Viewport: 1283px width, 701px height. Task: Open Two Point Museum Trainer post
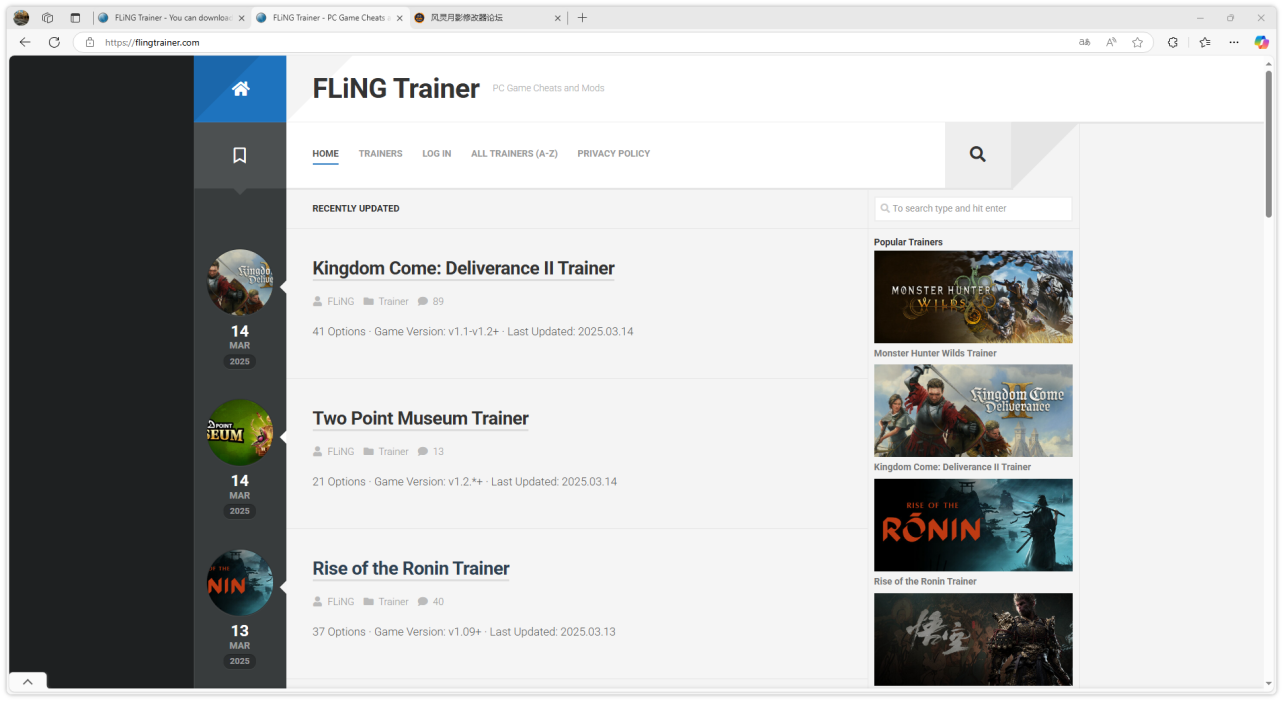click(420, 418)
